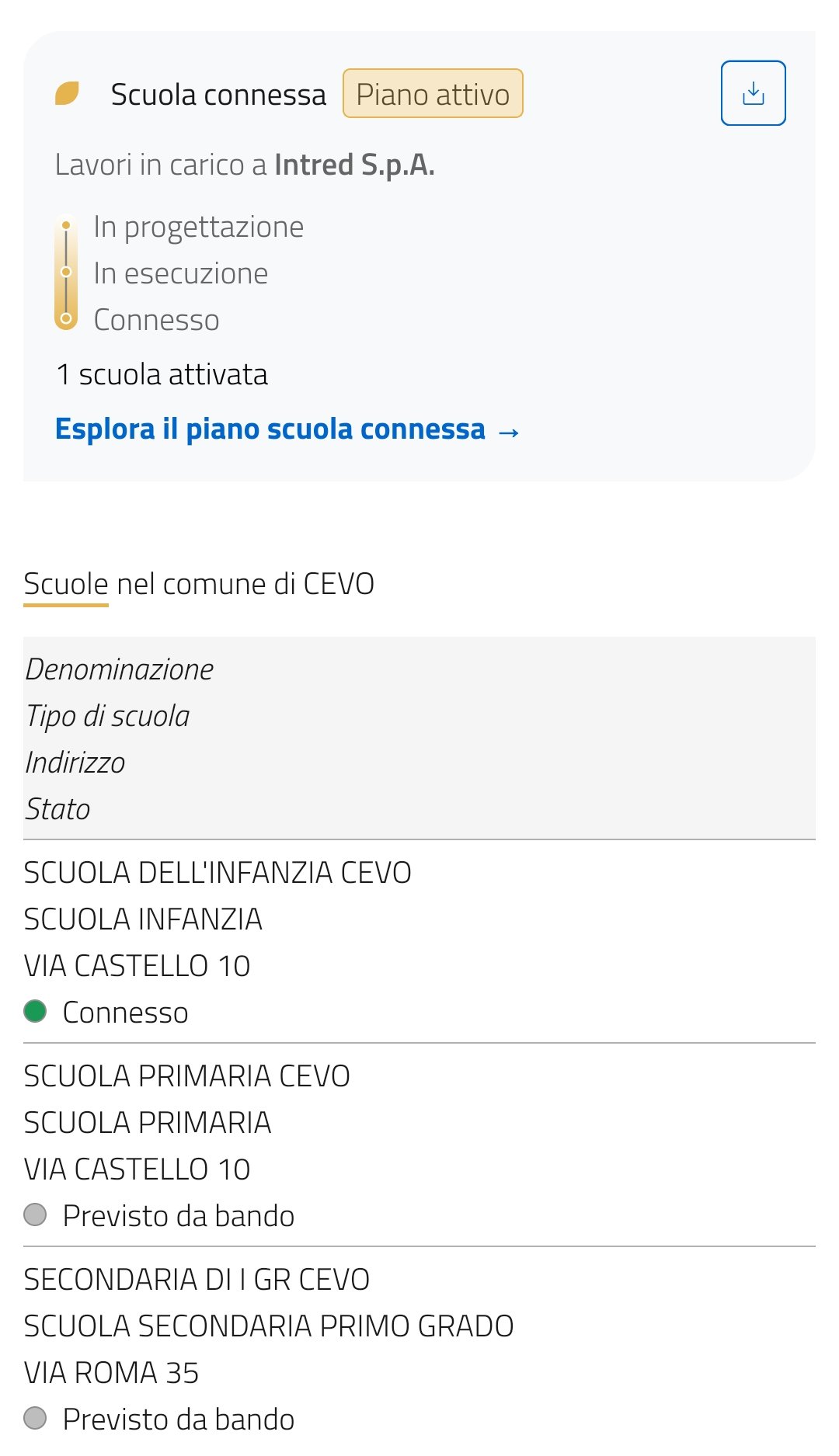
Task: Select the Secondaria di I Gr Cevo row name
Action: [x=197, y=1280]
